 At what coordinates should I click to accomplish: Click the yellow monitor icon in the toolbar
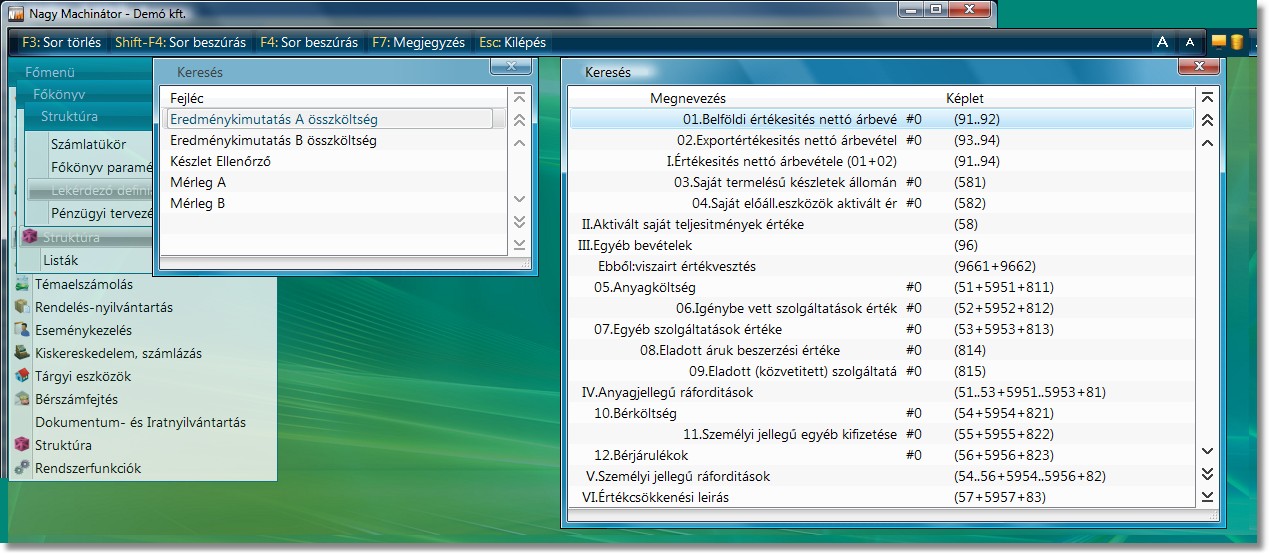(x=1218, y=42)
